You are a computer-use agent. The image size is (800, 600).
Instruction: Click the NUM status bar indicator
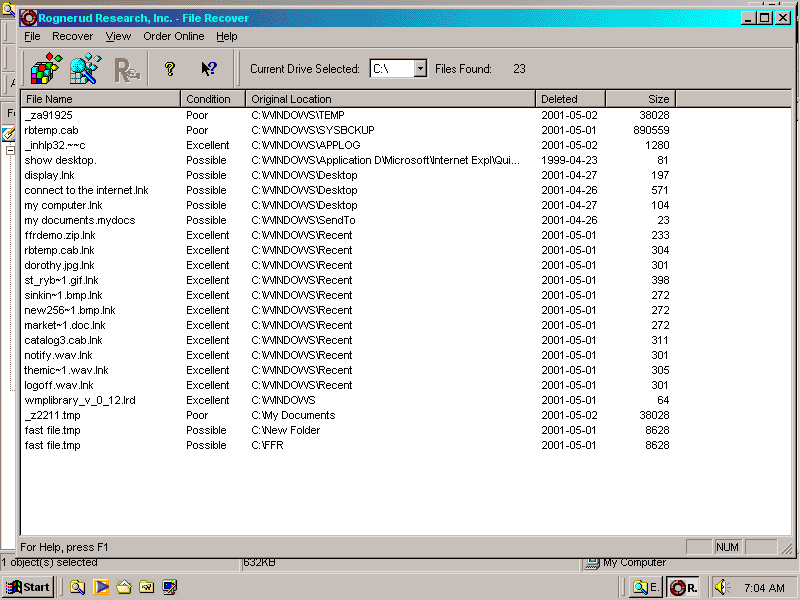(727, 547)
